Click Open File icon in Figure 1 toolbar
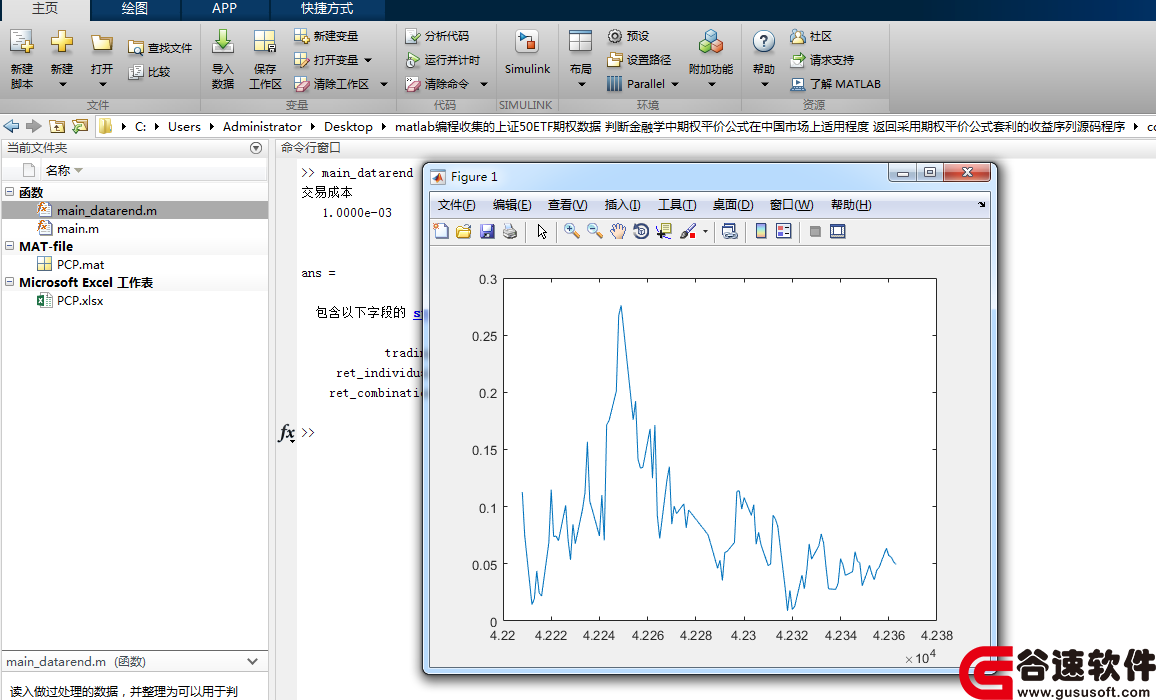The height and width of the screenshot is (700, 1156). (464, 232)
